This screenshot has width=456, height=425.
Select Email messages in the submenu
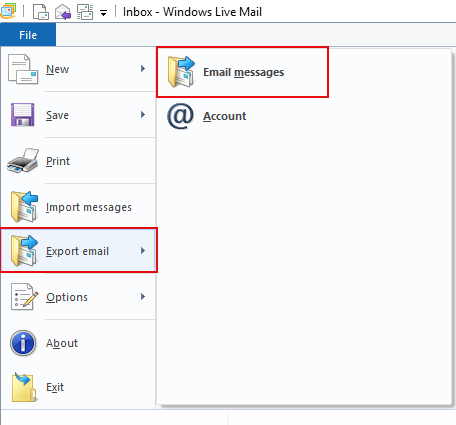pos(242,72)
